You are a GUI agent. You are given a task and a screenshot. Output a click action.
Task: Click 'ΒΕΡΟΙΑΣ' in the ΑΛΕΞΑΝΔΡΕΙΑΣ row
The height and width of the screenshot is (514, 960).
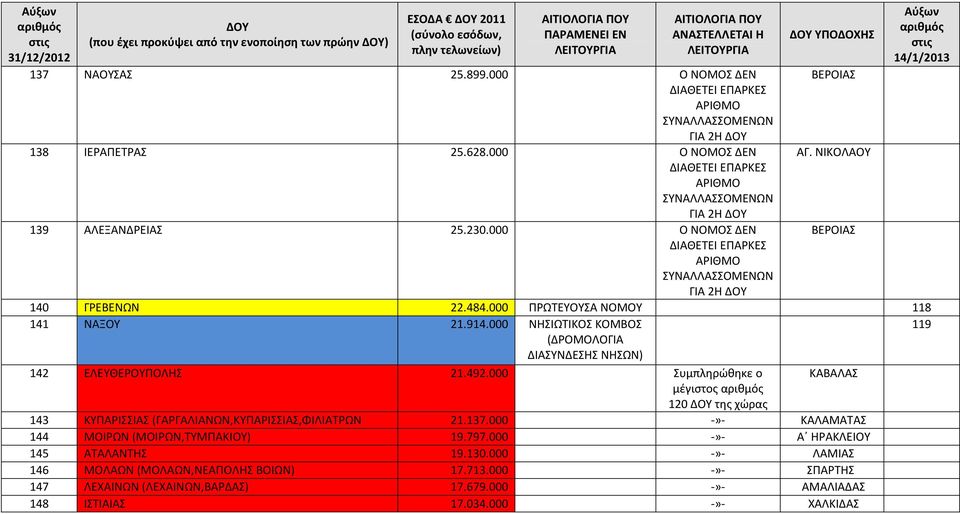pyautogui.click(x=831, y=230)
